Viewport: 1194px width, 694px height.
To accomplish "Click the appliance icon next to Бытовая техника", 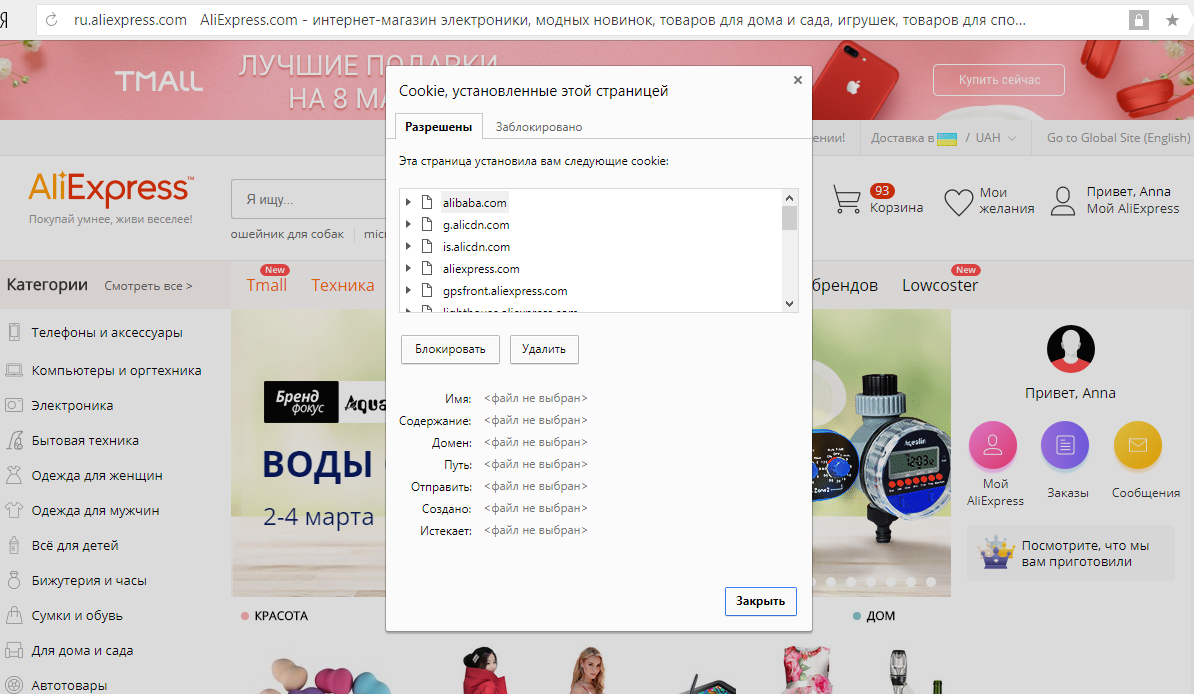I will point(14,440).
